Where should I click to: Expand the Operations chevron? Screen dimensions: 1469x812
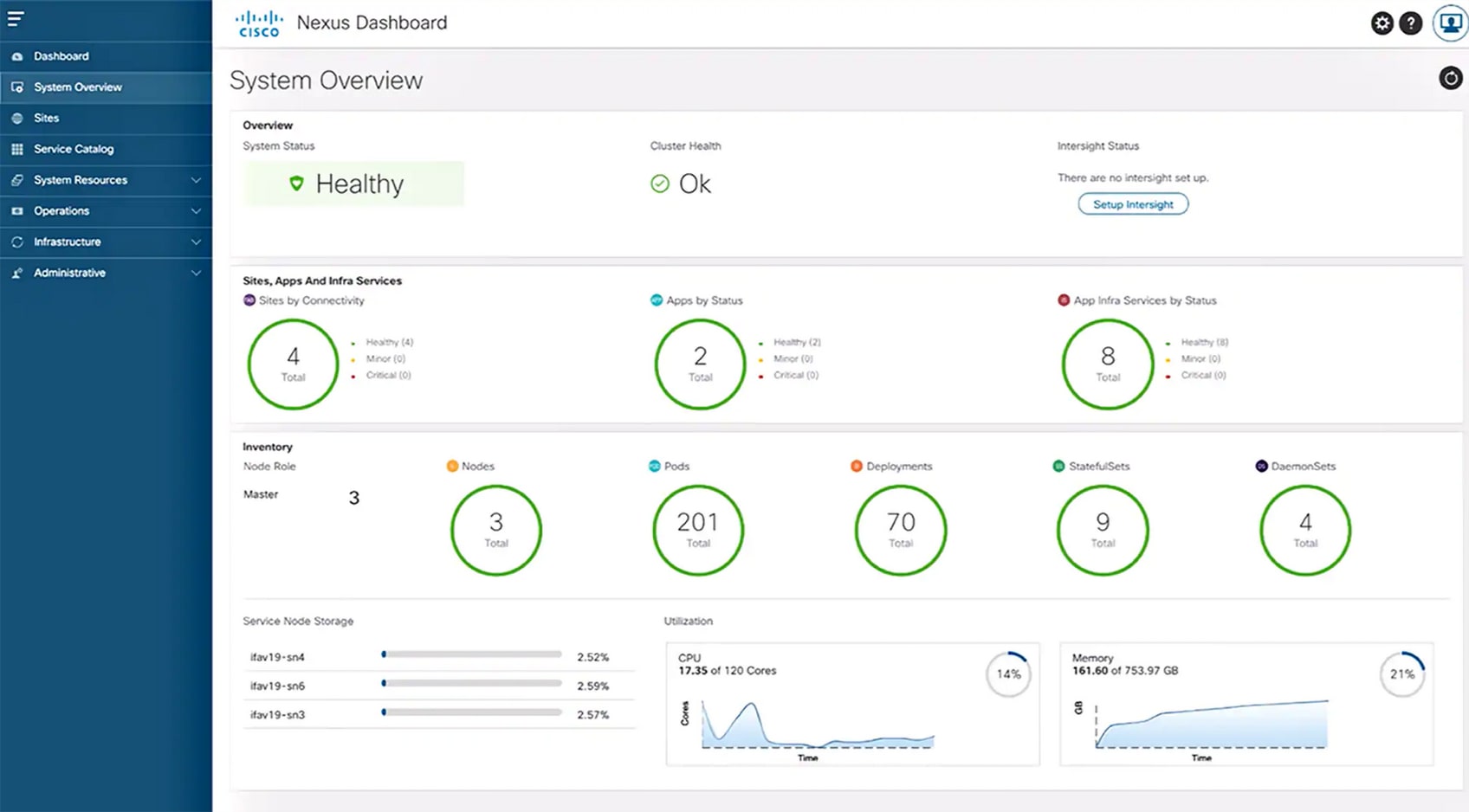click(x=196, y=211)
